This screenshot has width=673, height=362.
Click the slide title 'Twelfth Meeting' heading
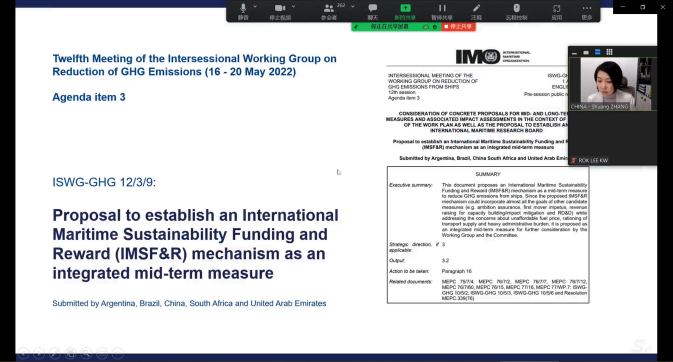tap(194, 65)
